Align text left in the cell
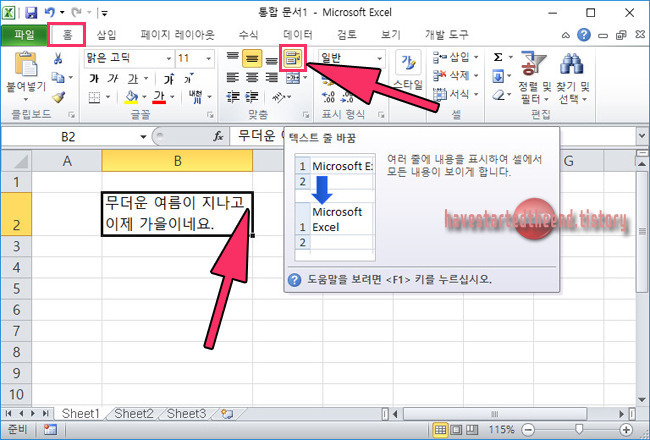This screenshot has height=440, width=650. point(233,78)
